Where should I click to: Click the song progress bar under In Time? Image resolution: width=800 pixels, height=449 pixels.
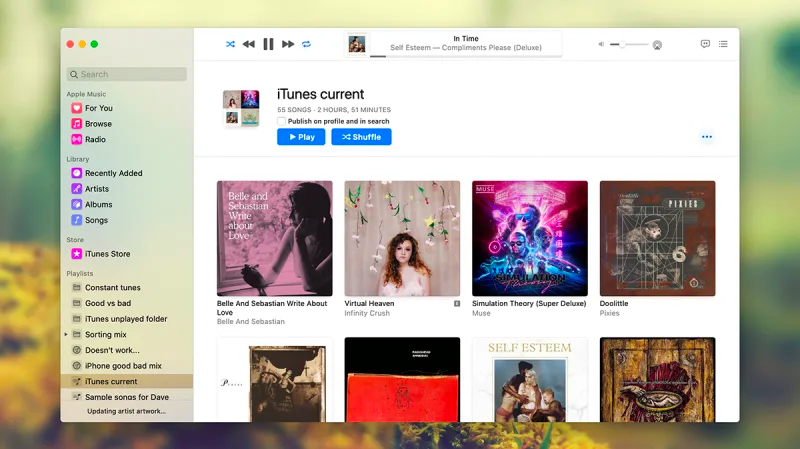(x=465, y=56)
